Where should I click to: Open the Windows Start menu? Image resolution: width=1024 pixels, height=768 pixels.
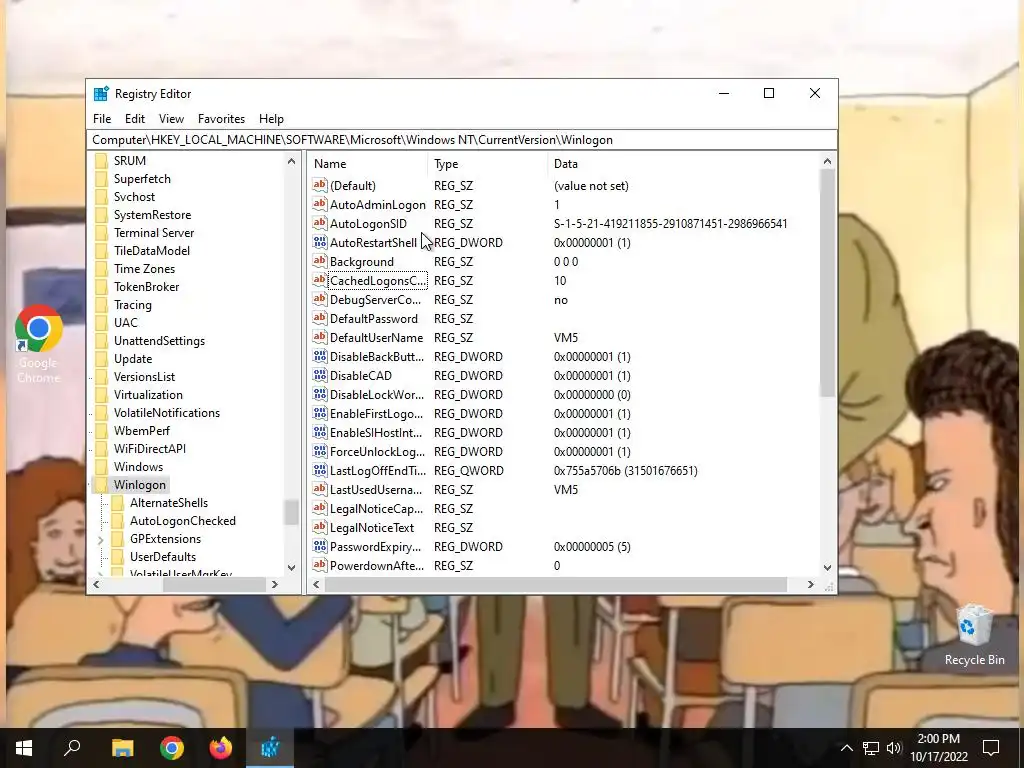pos(24,748)
